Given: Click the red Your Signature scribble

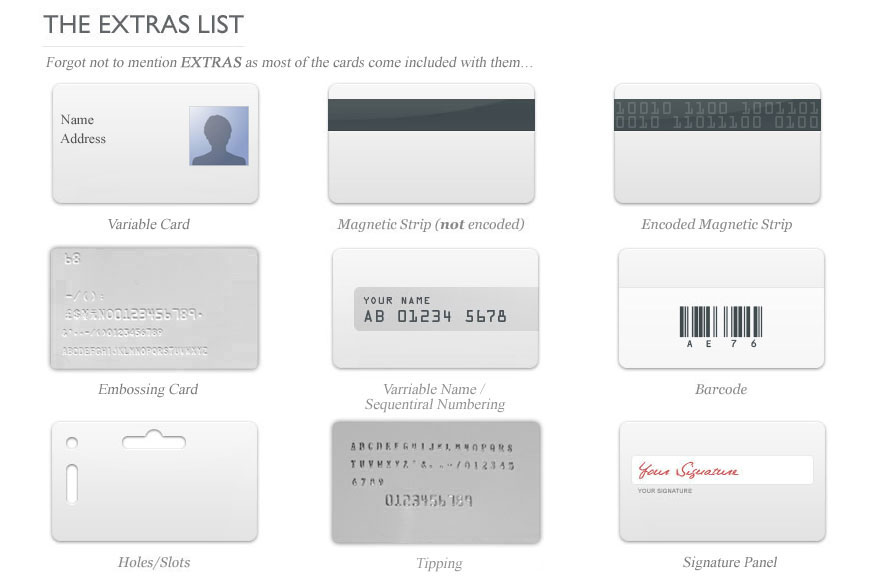Looking at the screenshot, I should [x=688, y=470].
